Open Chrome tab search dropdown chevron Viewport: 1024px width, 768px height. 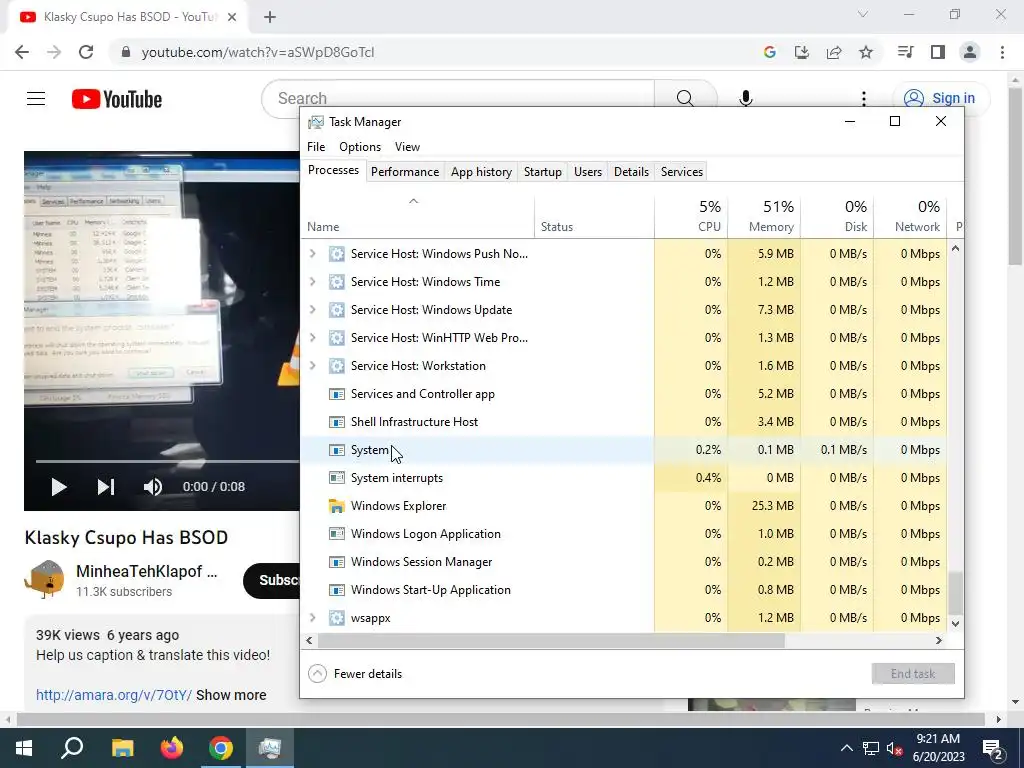click(863, 14)
